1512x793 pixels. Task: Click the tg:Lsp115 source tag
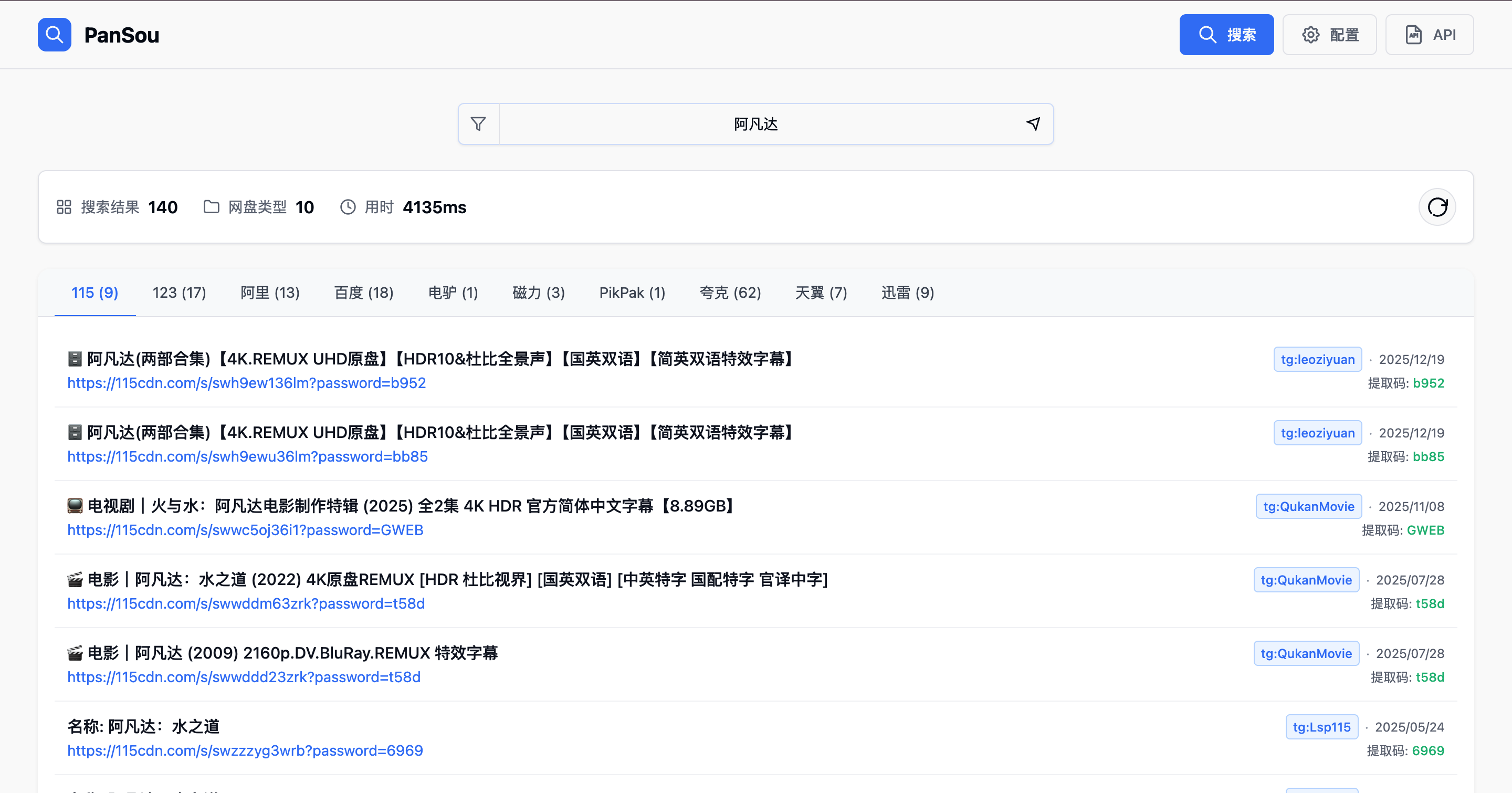tap(1321, 727)
